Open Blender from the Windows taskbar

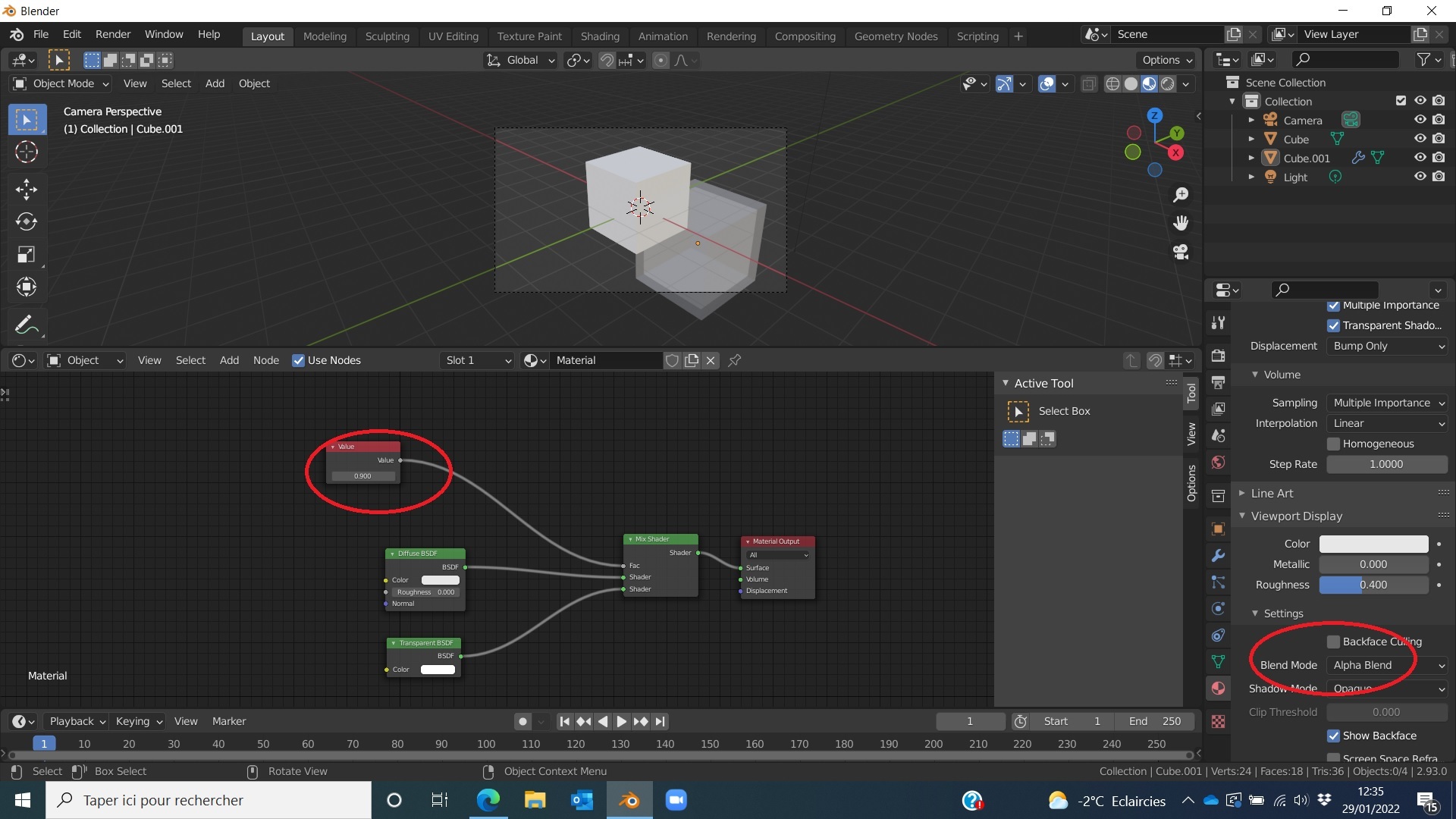coord(629,801)
